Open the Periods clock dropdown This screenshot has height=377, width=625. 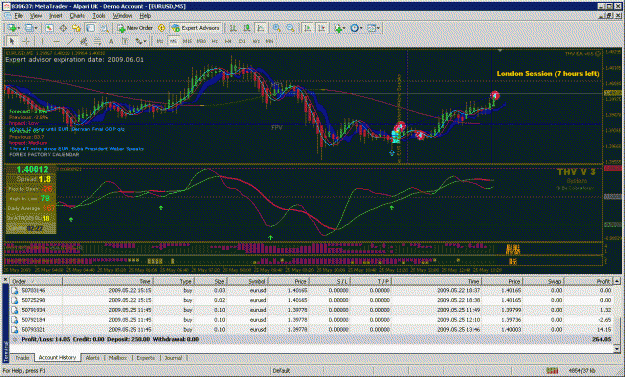(x=356, y=28)
